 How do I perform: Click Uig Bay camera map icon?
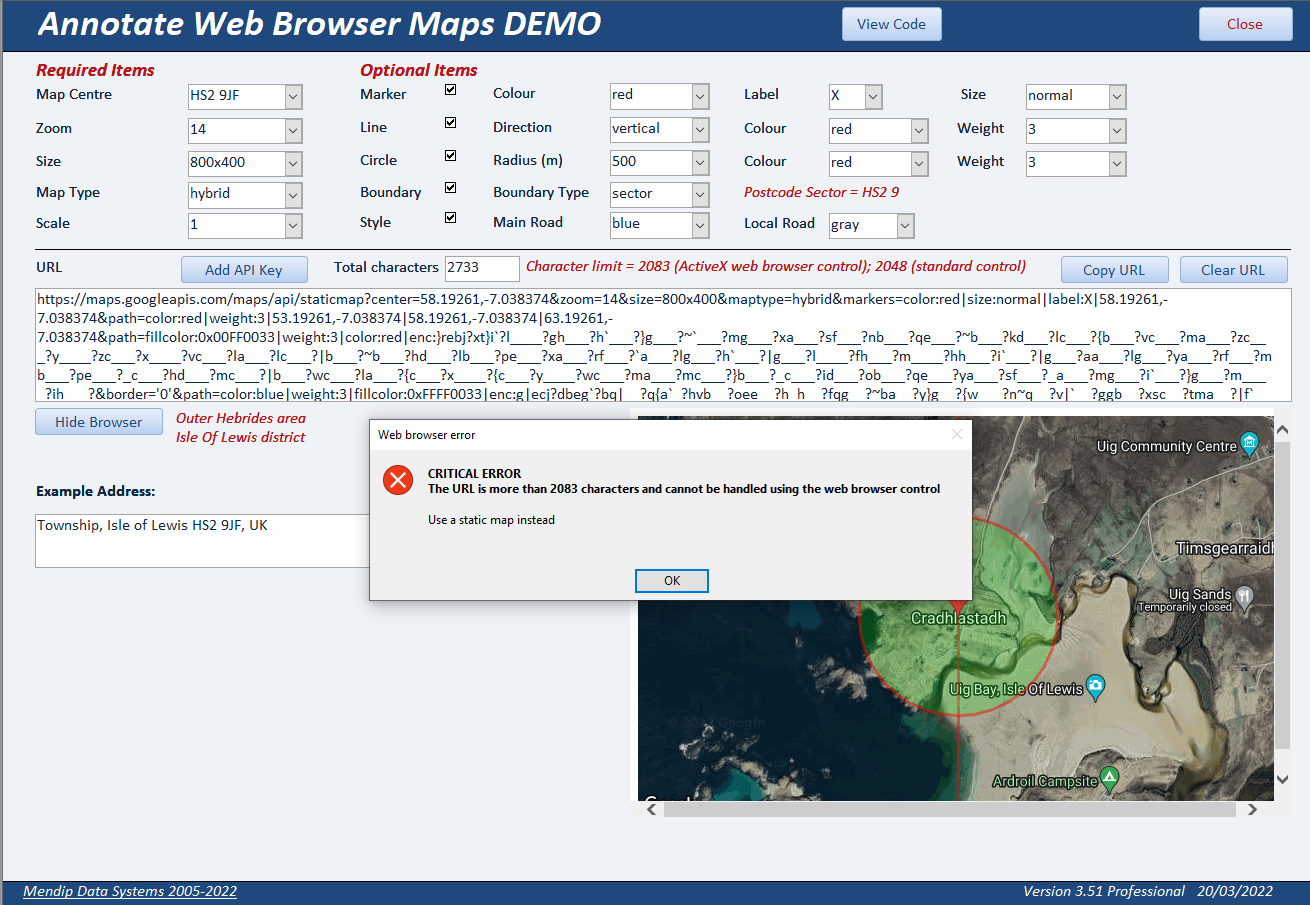click(x=1096, y=686)
